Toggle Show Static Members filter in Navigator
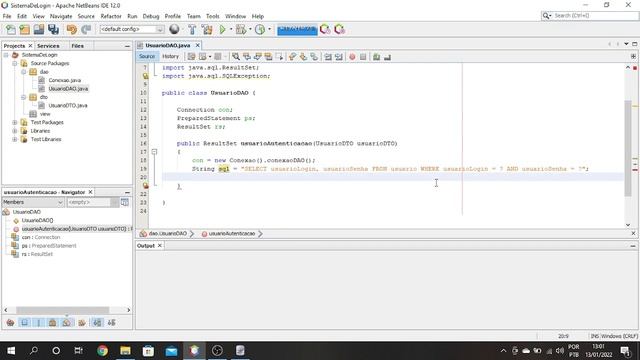The image size is (640, 360). (x=39, y=323)
